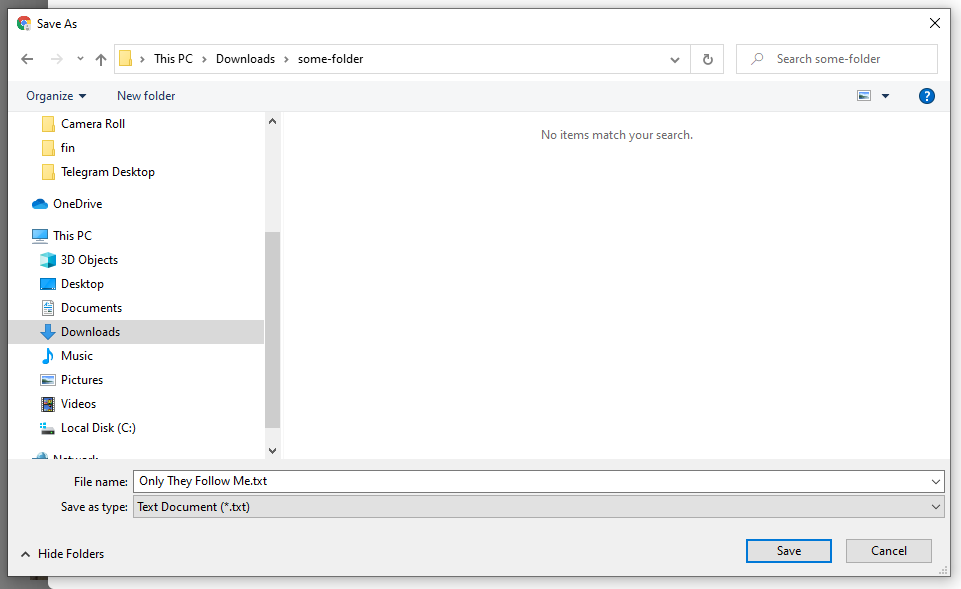Click the Local Disk drive icon
Image resolution: width=961 pixels, height=589 pixels.
48,428
